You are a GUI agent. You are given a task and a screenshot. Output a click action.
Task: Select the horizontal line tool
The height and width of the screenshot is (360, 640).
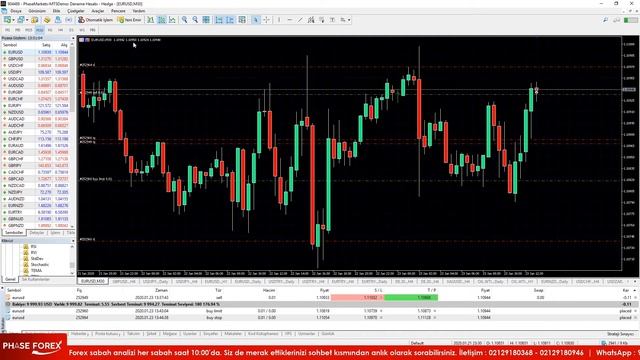(290, 20)
